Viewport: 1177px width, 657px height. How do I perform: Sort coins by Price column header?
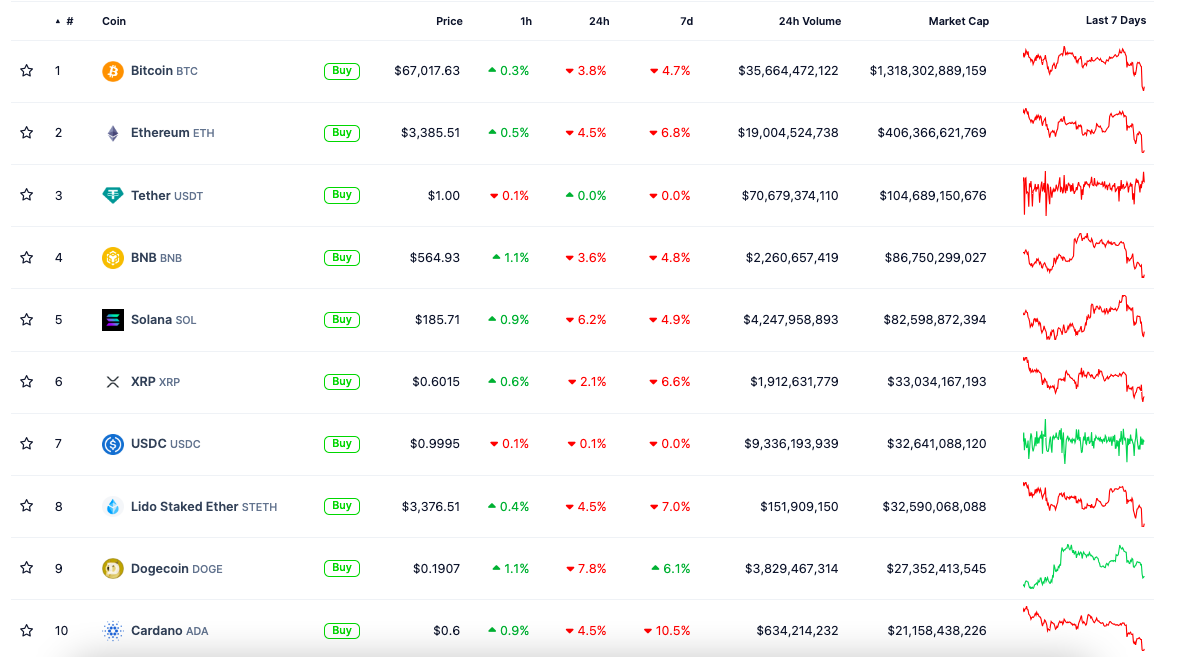click(x=449, y=21)
